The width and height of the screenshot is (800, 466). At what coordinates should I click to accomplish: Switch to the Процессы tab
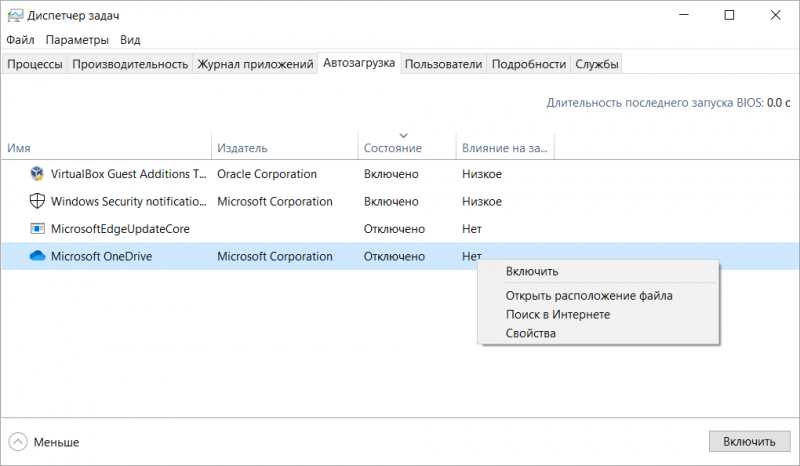click(x=35, y=64)
